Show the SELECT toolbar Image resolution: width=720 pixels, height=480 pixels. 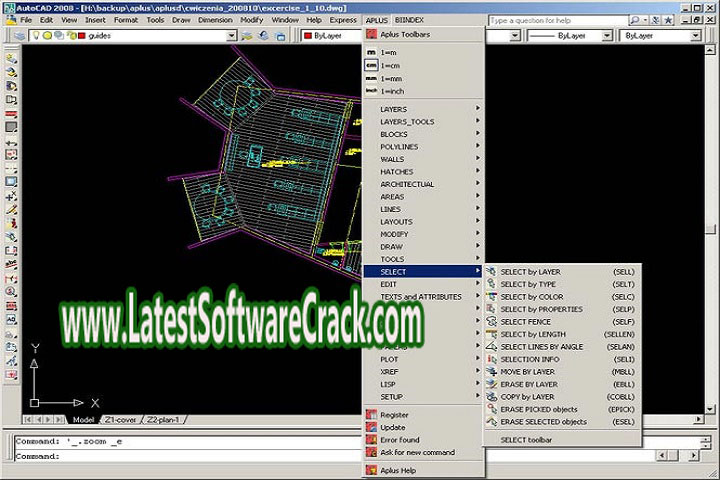(562, 440)
